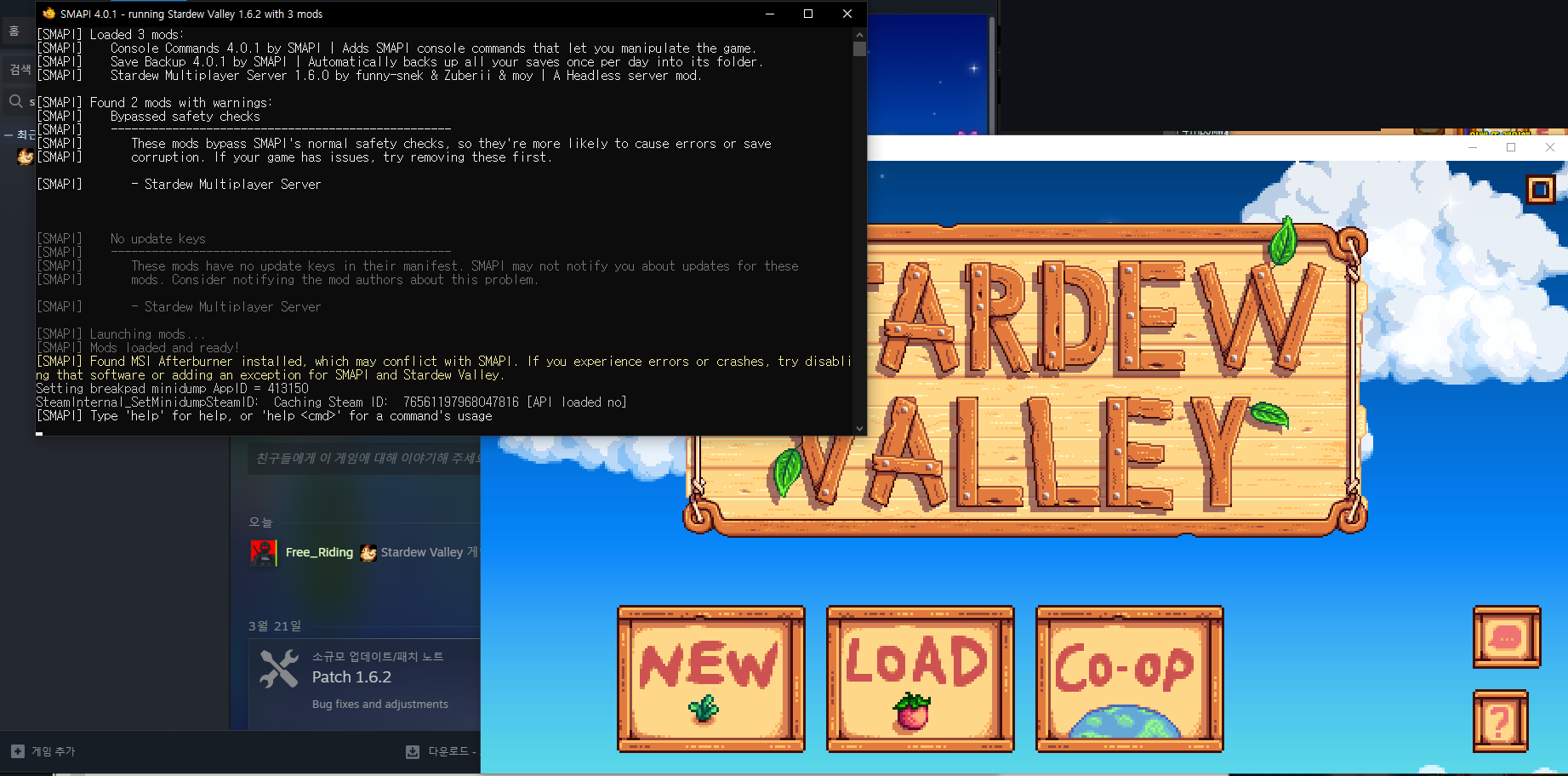Open the Patch 1.6.2 news item
The width and height of the screenshot is (1568, 776).
351,677
